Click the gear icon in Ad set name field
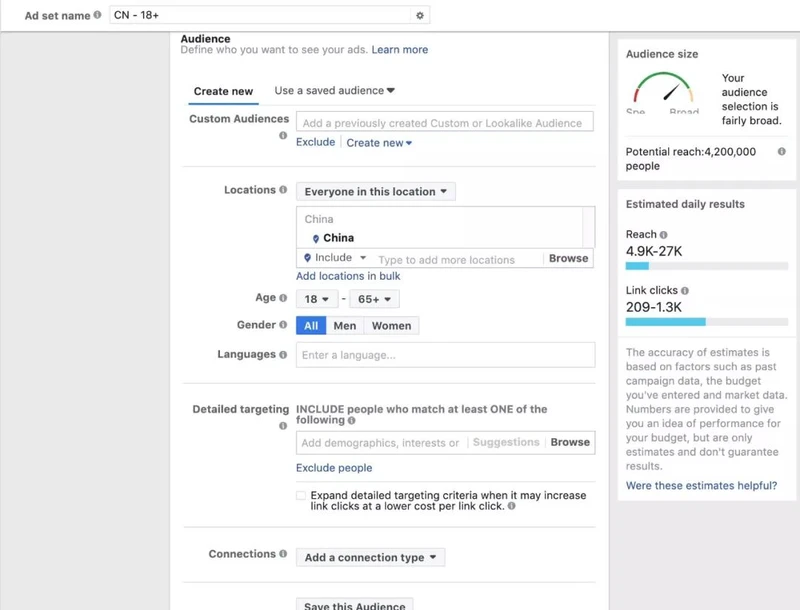Screen dimensions: 800x610 419,15
